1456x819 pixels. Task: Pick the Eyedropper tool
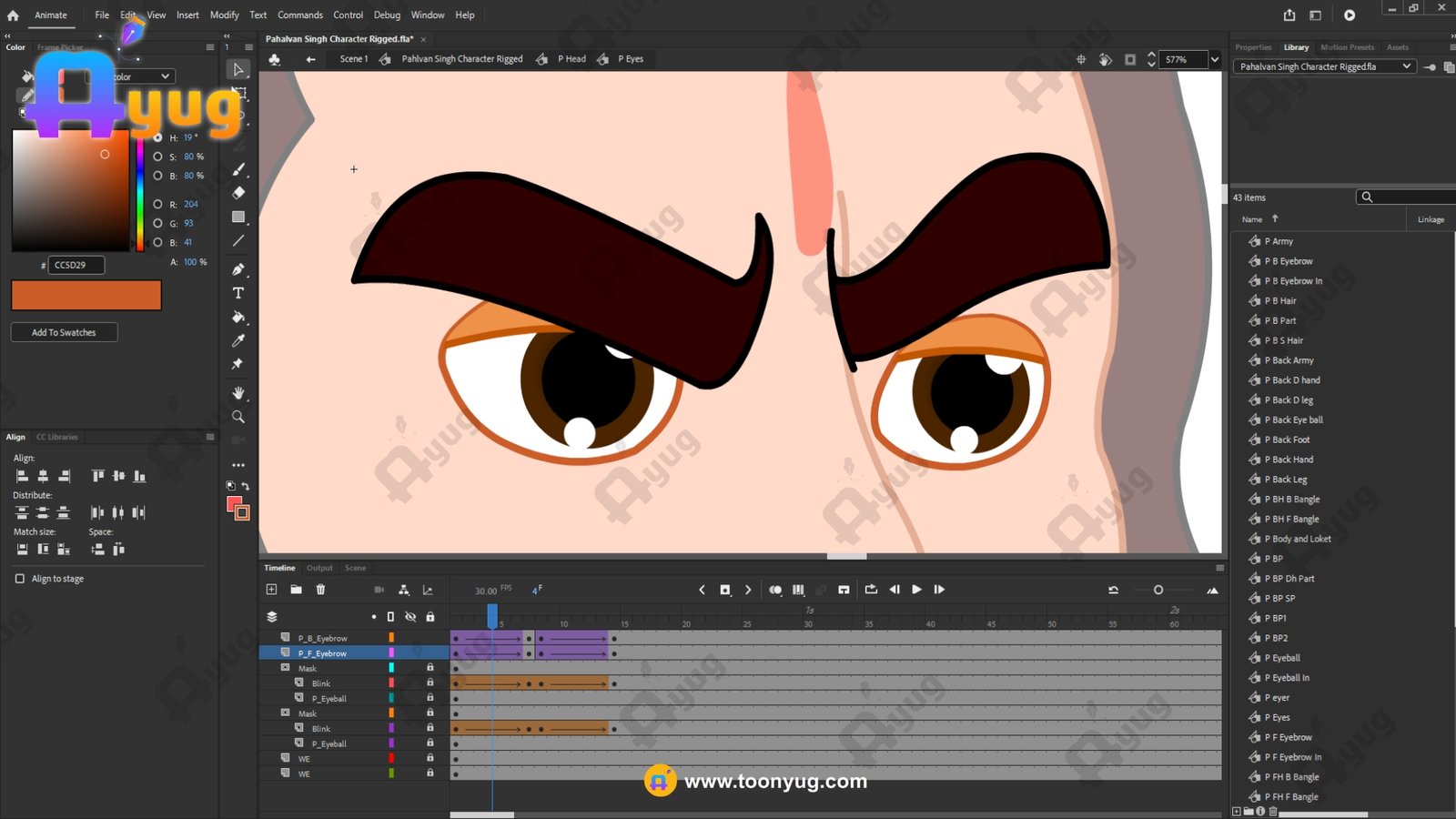coord(238,340)
